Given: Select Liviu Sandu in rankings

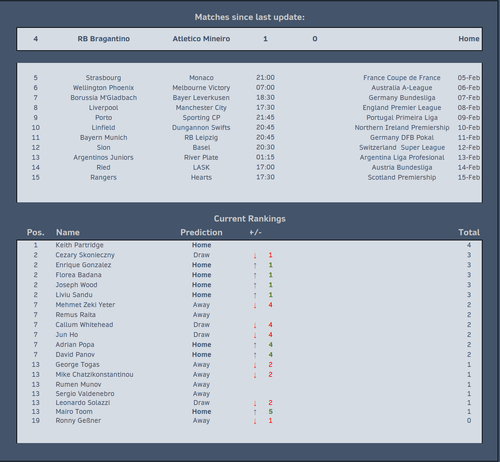Looking at the screenshot, I should [x=74, y=295].
